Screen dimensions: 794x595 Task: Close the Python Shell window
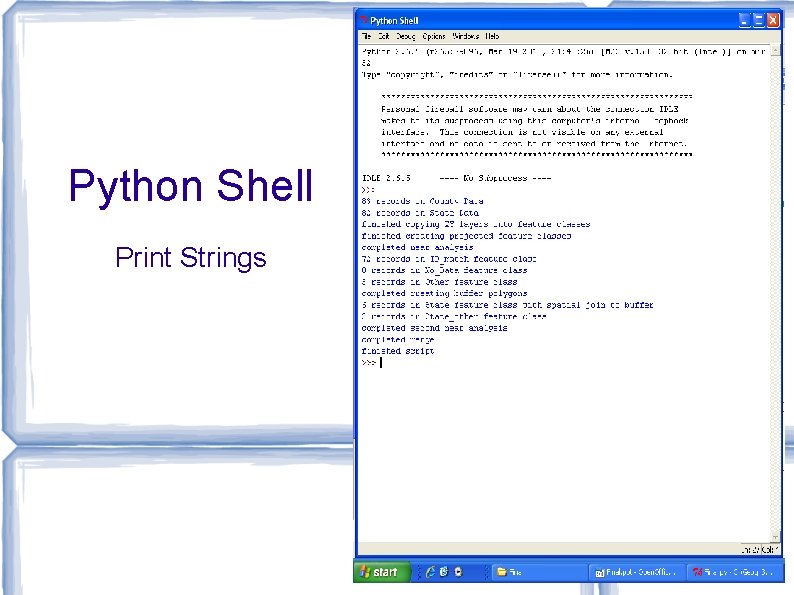tap(773, 20)
